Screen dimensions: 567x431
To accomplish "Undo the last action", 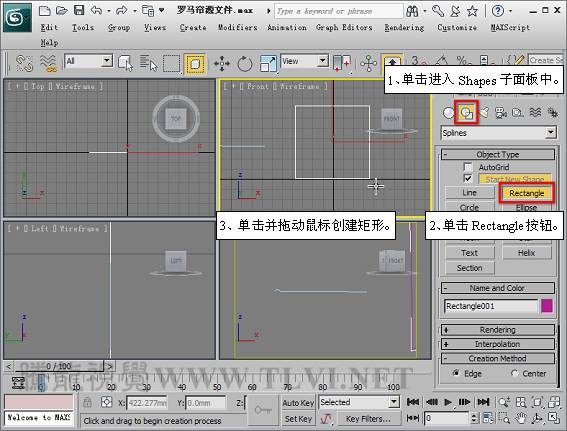I will point(96,10).
